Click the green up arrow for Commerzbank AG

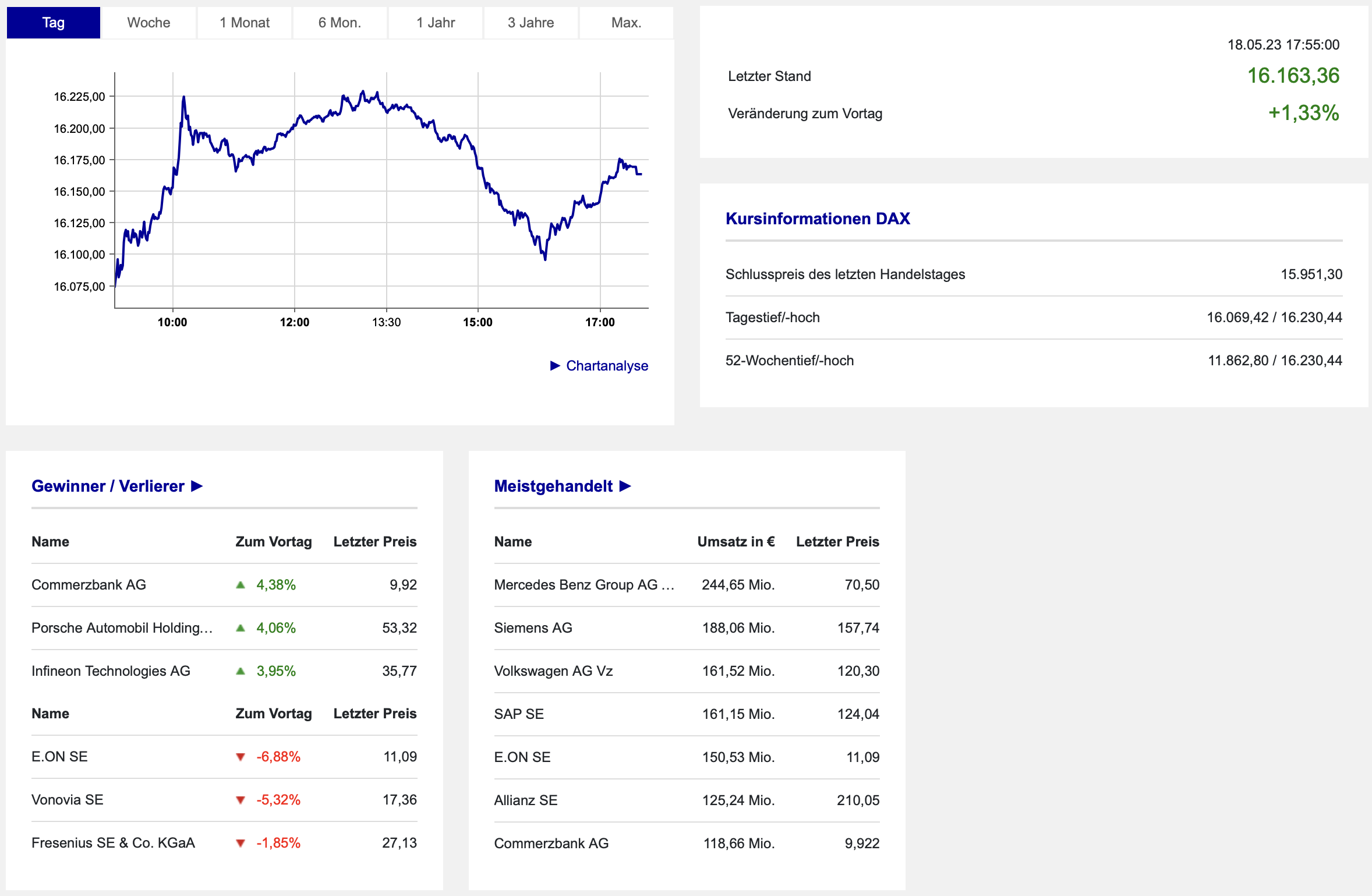241,585
